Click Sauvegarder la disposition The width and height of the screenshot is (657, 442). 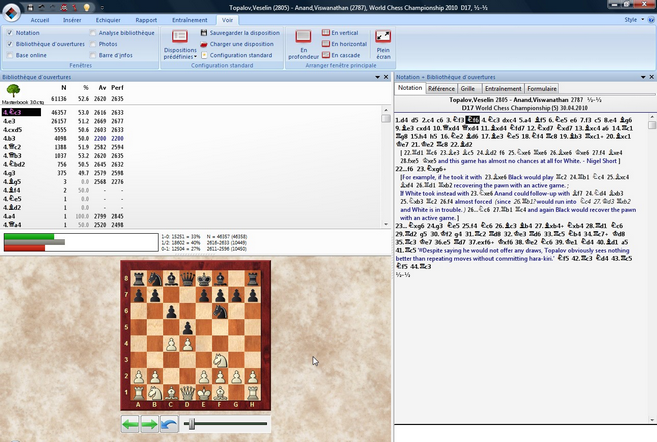(x=240, y=33)
